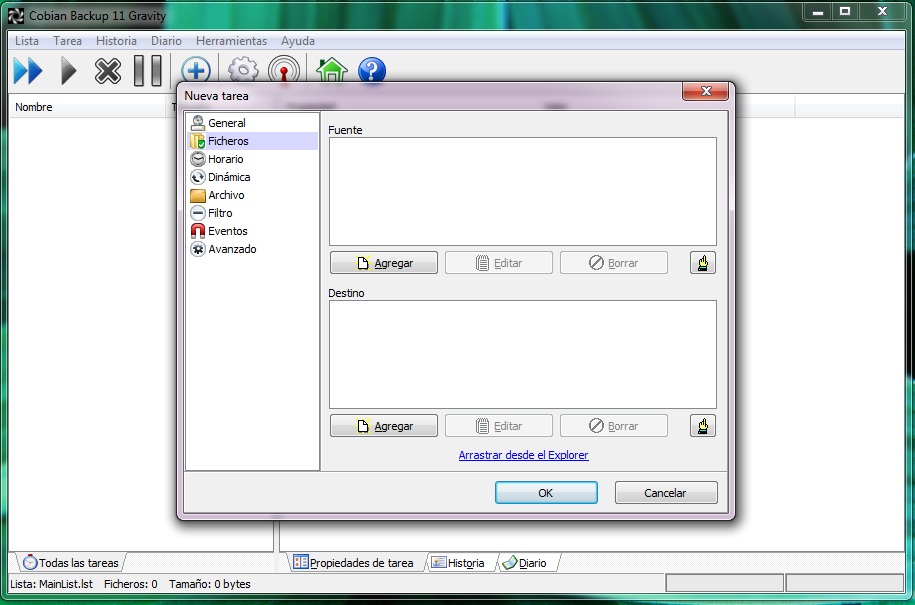Run all tasks with double-arrow icon
Image resolution: width=915 pixels, height=605 pixels.
tap(28, 71)
